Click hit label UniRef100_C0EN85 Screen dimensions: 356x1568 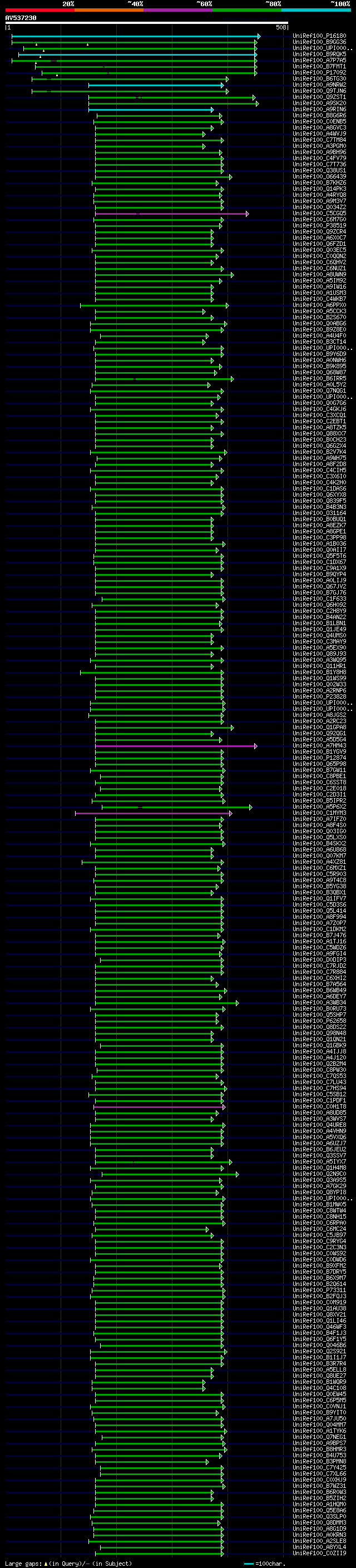click(319, 122)
